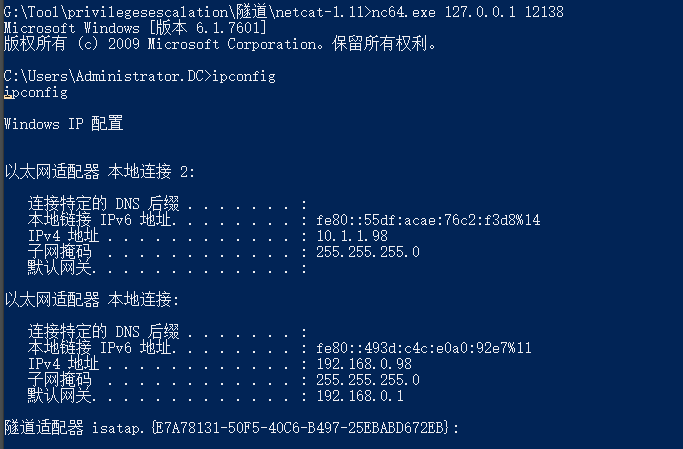This screenshot has height=449, width=683.
Task: Click the nc64.exe command text
Action: pos(403,12)
